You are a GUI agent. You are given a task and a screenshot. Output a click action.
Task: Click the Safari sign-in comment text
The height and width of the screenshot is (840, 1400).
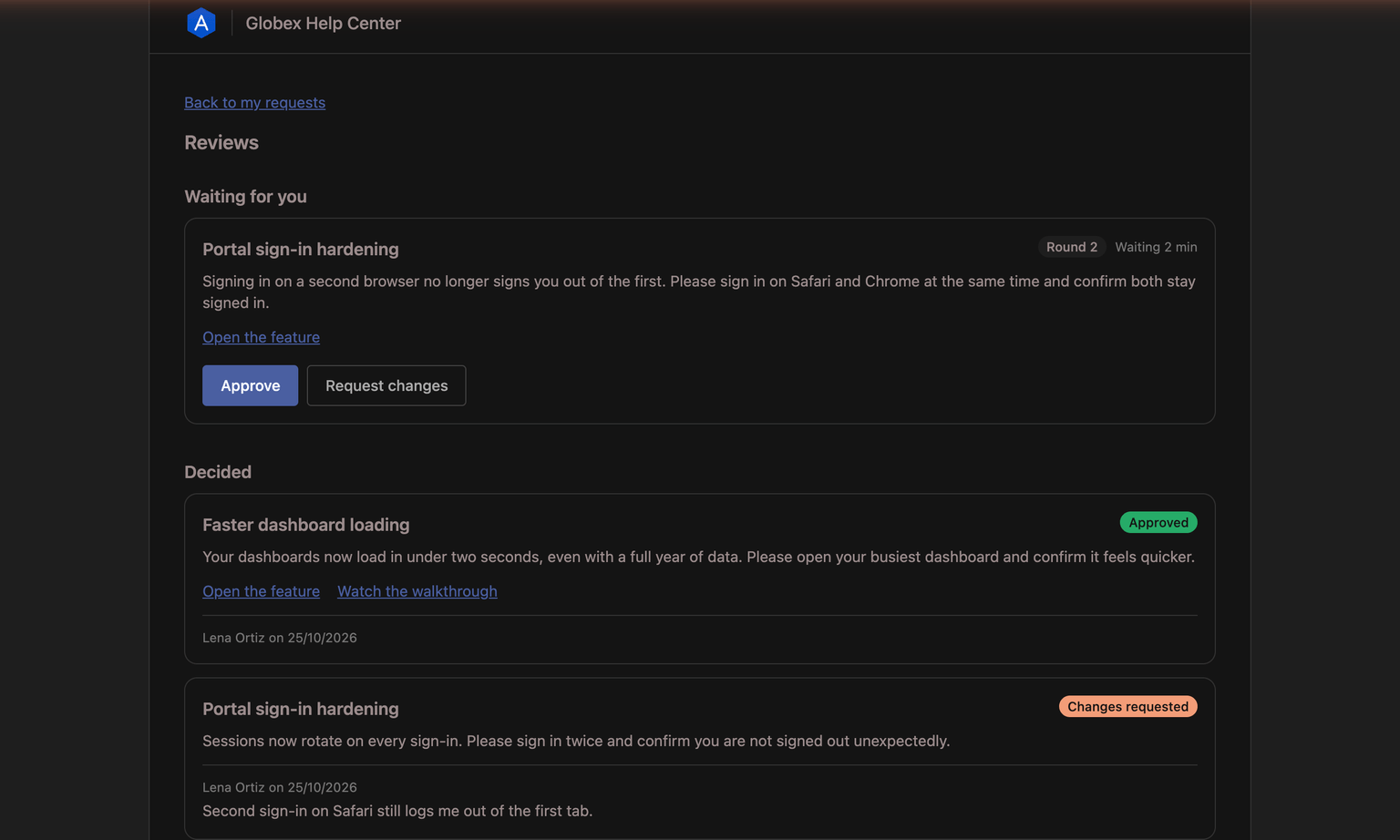pos(397,811)
